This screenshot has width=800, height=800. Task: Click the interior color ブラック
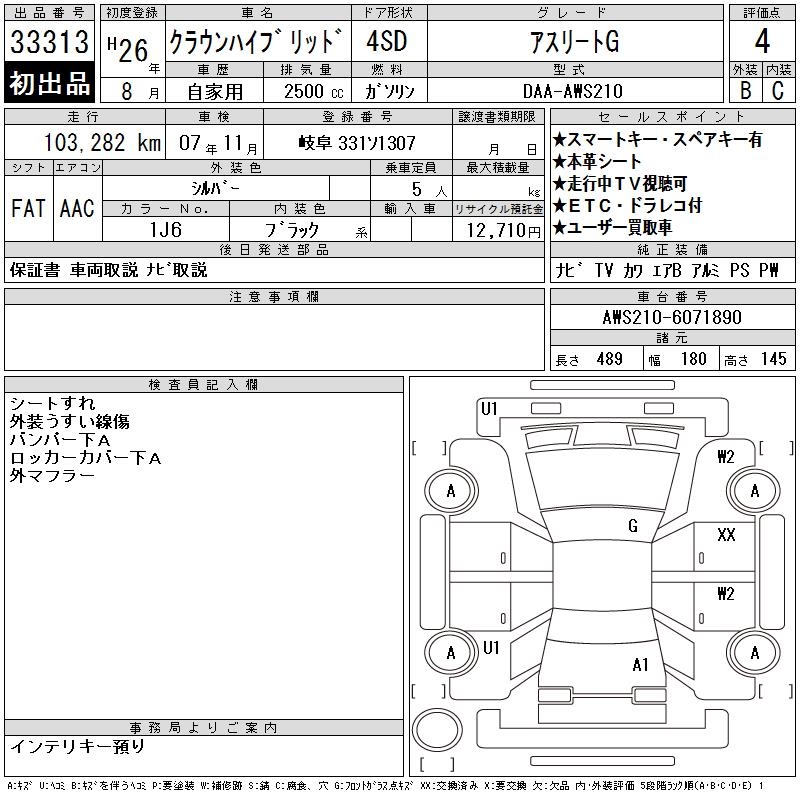[292, 230]
